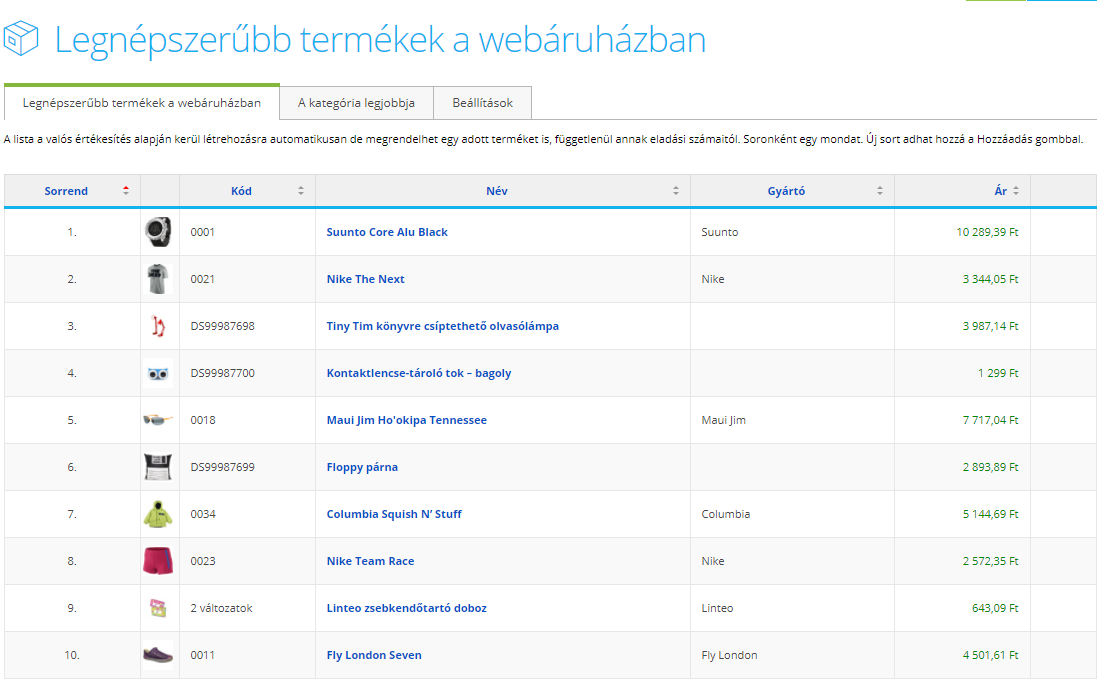Click price 2 572,35 Ft
The height and width of the screenshot is (696, 1113).
(x=990, y=560)
